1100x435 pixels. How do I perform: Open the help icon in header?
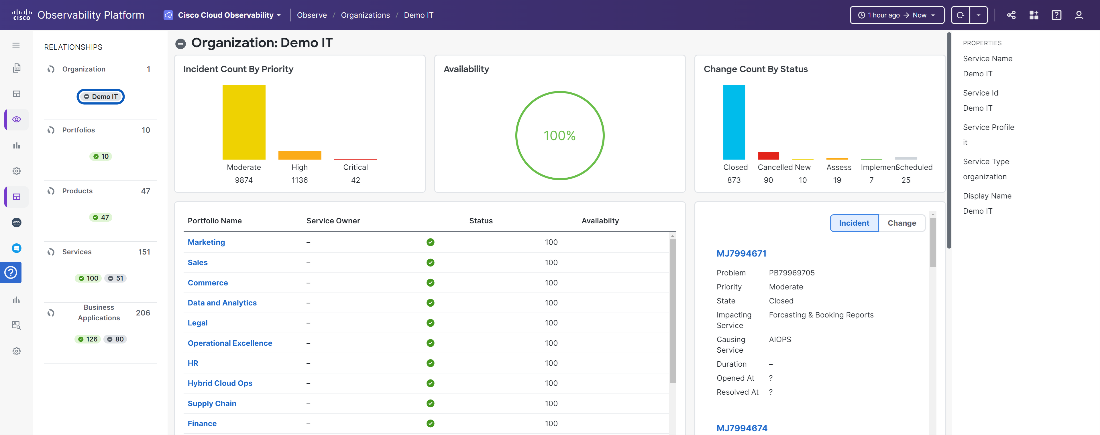(x=1056, y=15)
